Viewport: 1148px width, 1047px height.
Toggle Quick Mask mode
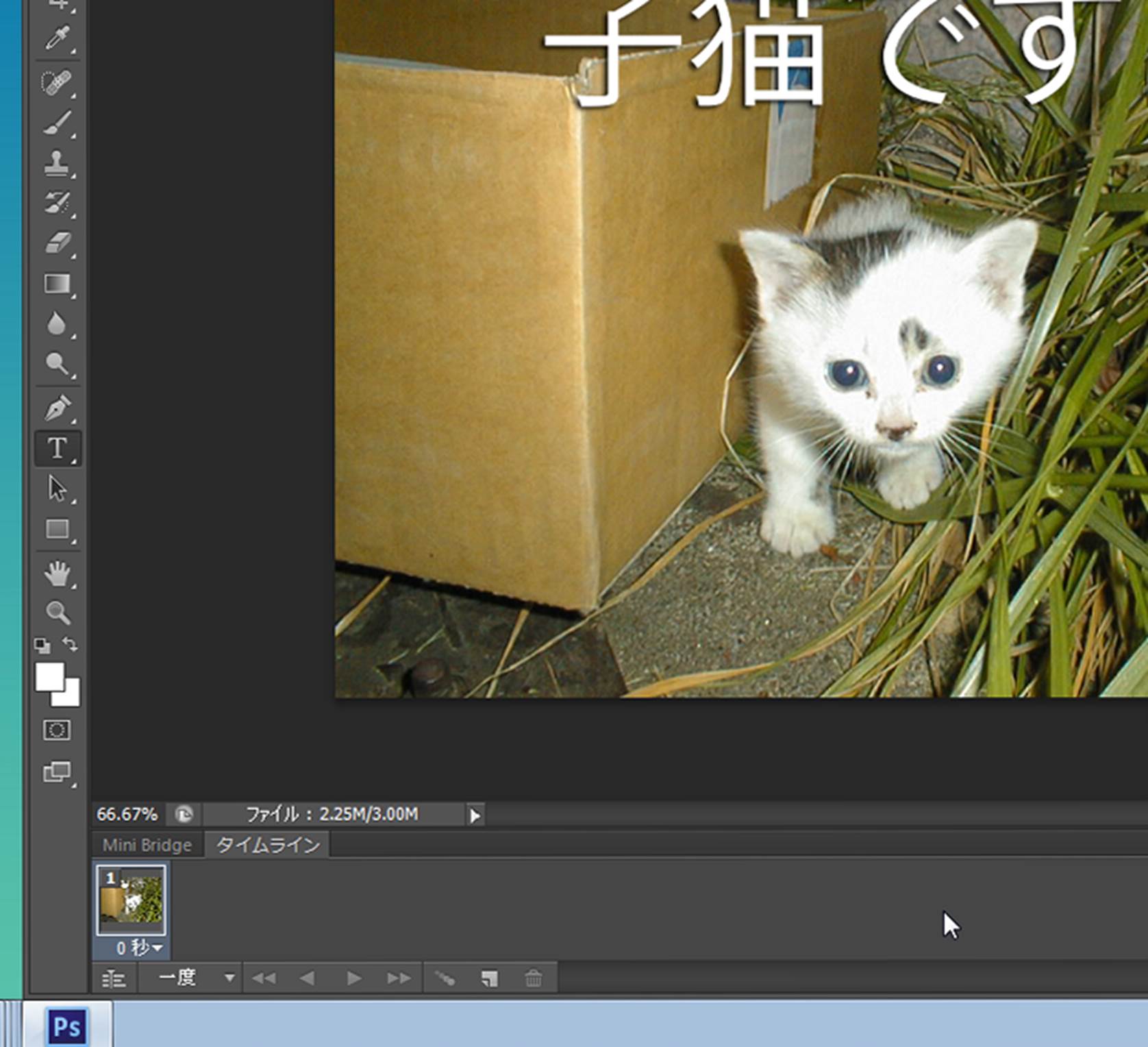click(x=56, y=730)
